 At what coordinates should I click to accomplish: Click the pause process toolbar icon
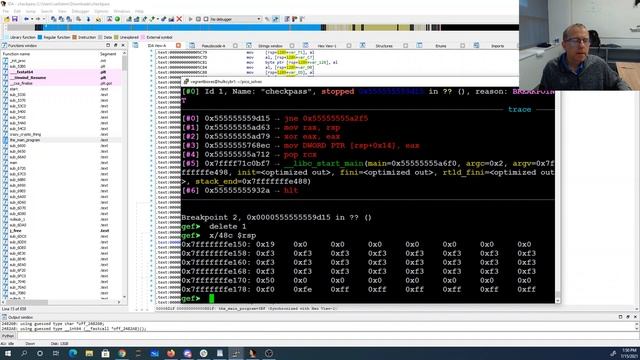(x=198, y=19)
